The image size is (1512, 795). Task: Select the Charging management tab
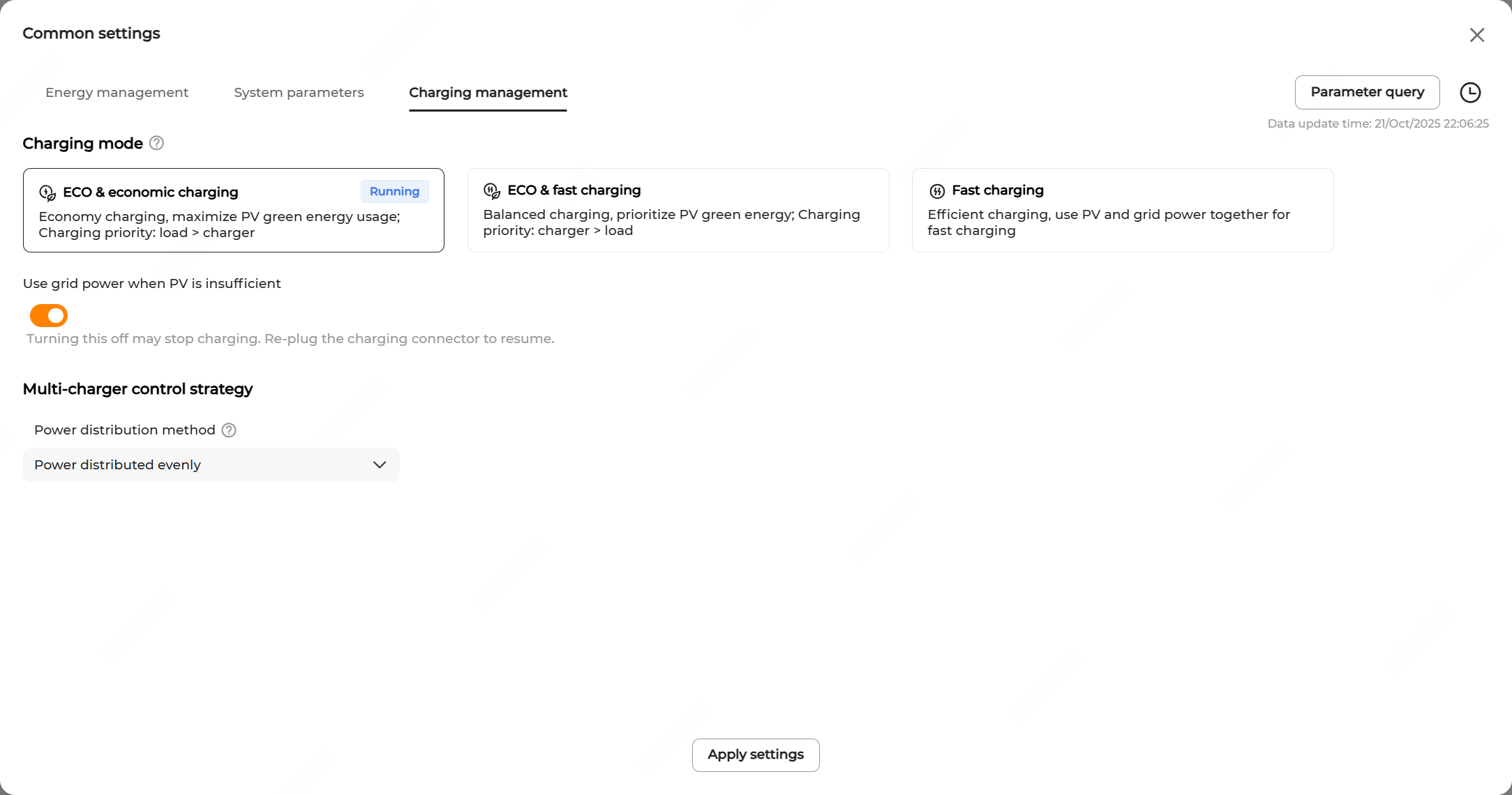pos(488,93)
